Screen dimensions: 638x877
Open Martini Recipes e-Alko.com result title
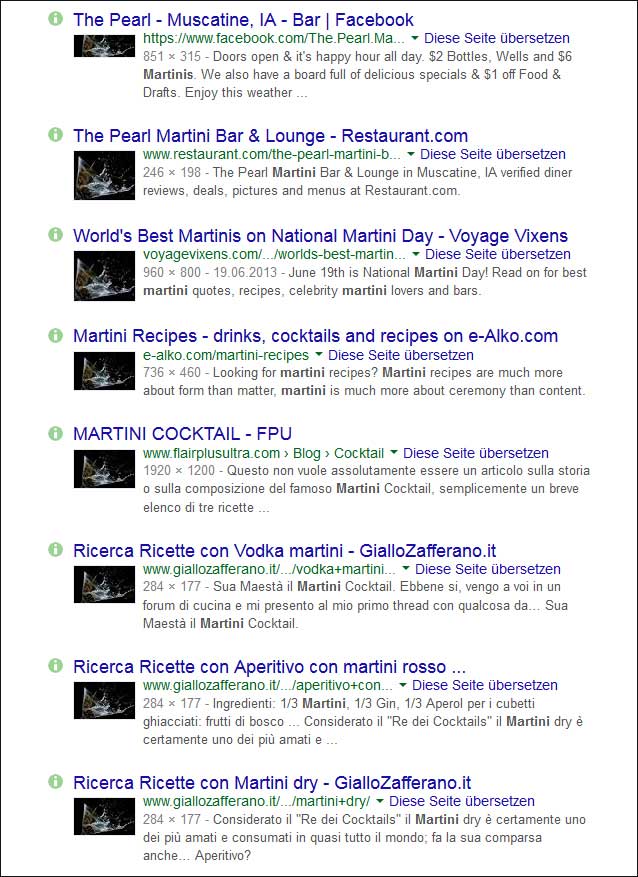click(315, 336)
